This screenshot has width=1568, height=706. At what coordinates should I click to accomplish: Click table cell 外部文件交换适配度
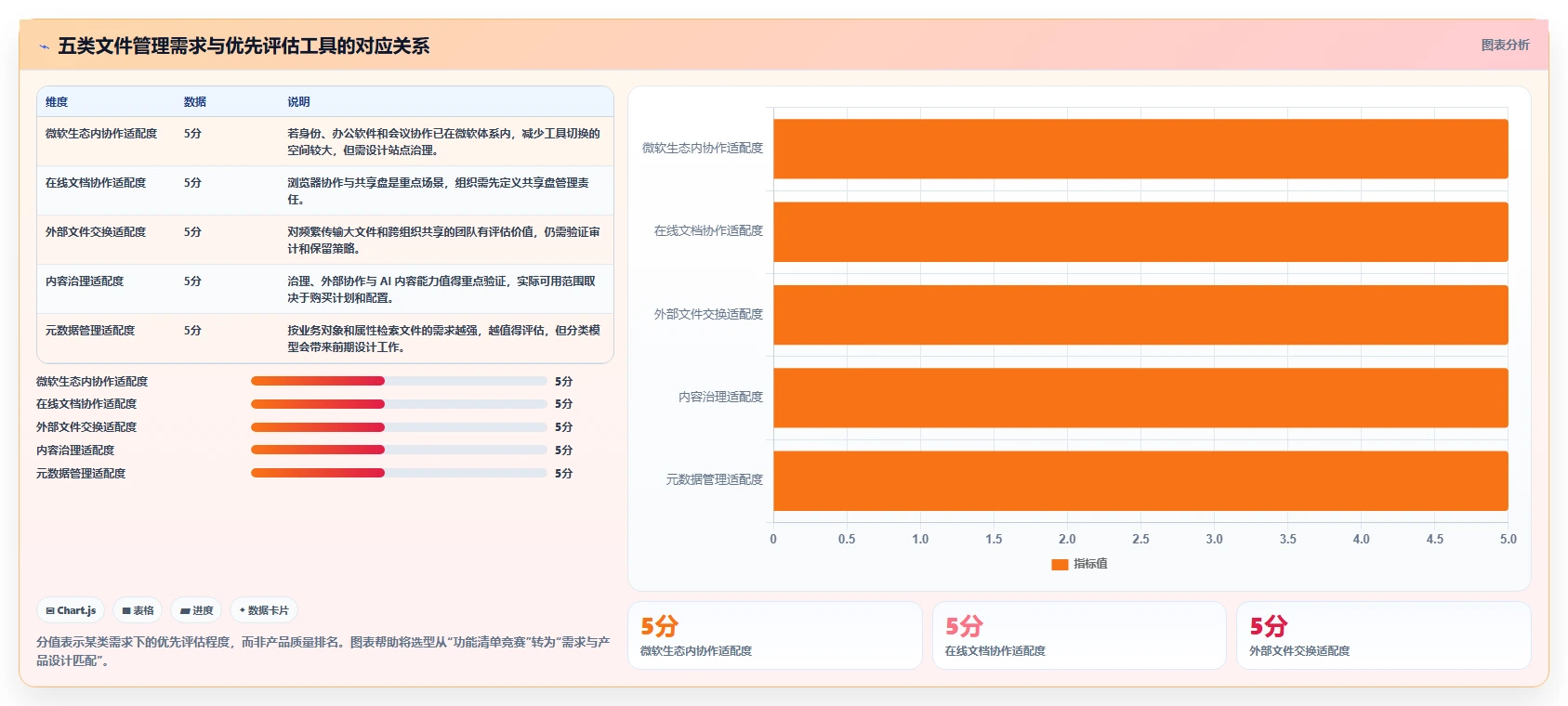click(96, 232)
